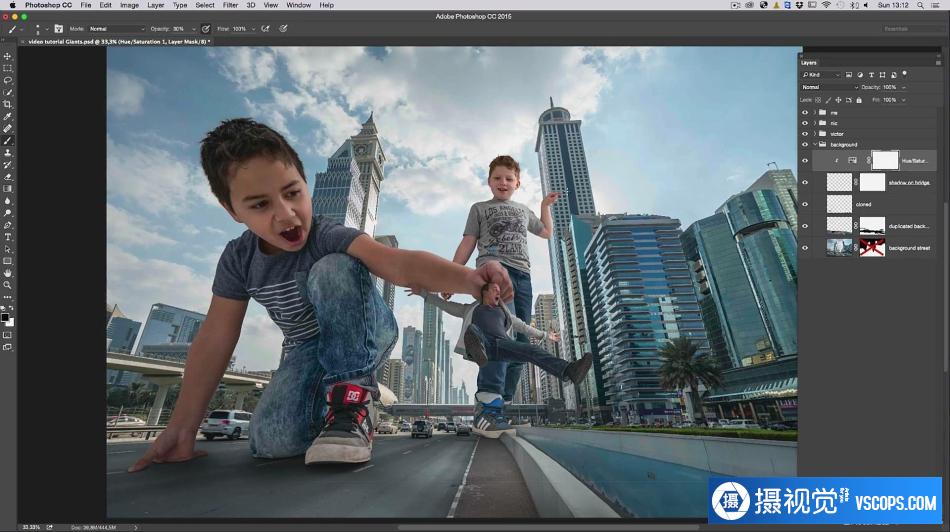Screen dimensions: 950x532
Task: Select the Move tool
Action: point(7,56)
